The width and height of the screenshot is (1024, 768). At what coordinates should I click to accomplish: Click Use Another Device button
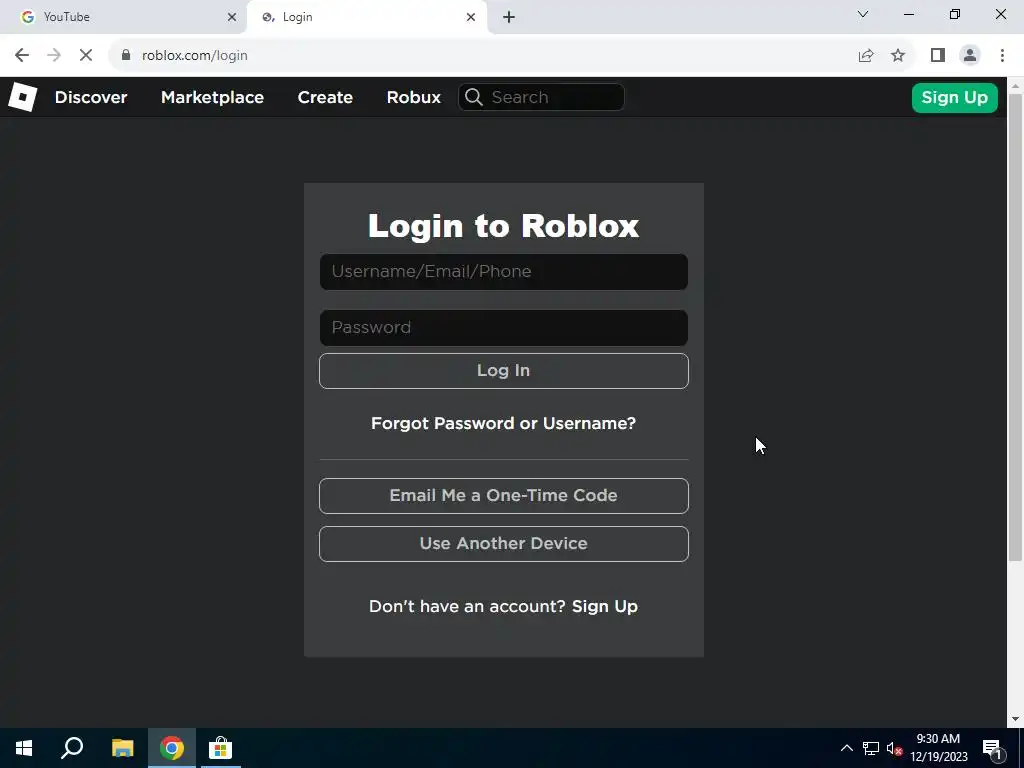504,544
